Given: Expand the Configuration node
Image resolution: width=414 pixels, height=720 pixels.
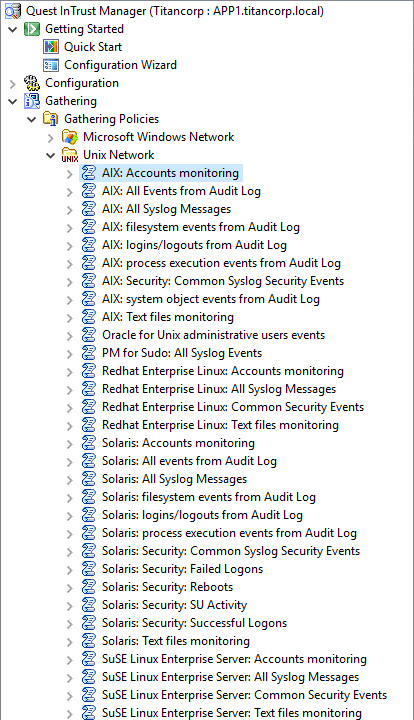Looking at the screenshot, I should coord(12,84).
